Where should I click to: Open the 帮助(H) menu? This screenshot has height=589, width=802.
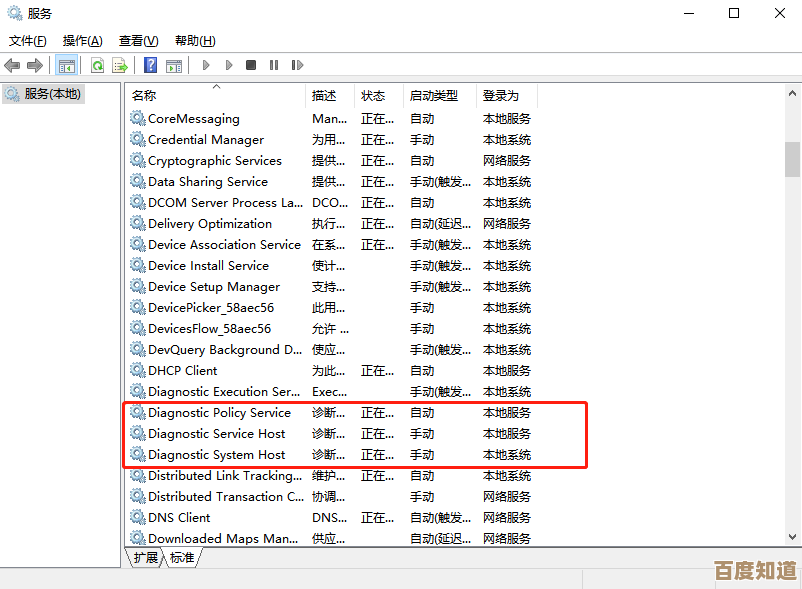click(x=195, y=41)
